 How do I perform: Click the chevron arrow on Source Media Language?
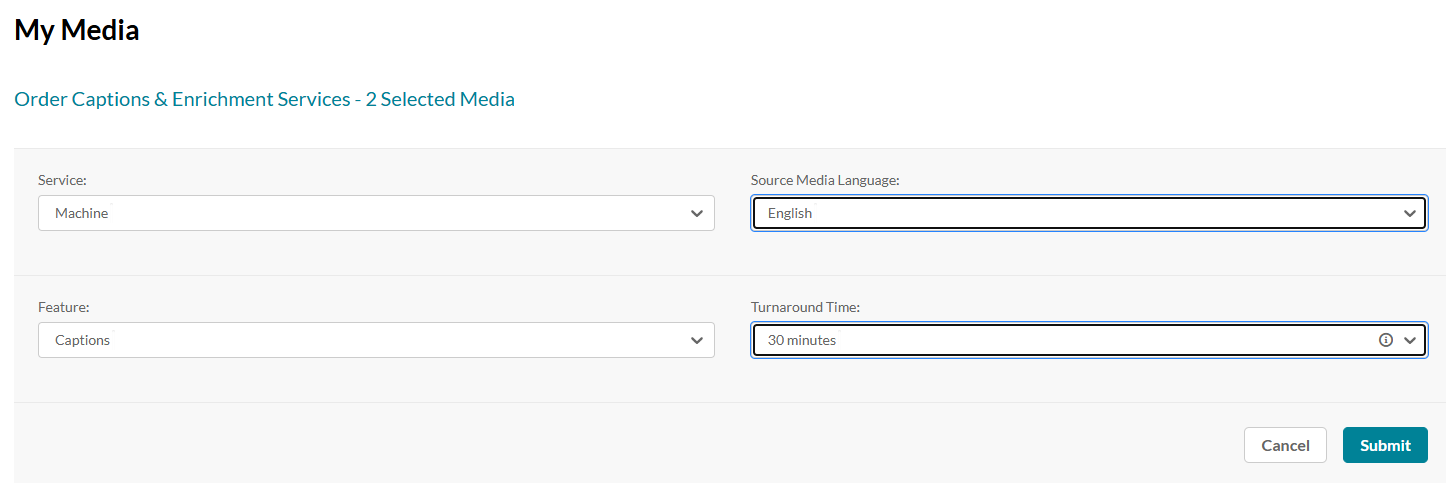point(1410,213)
